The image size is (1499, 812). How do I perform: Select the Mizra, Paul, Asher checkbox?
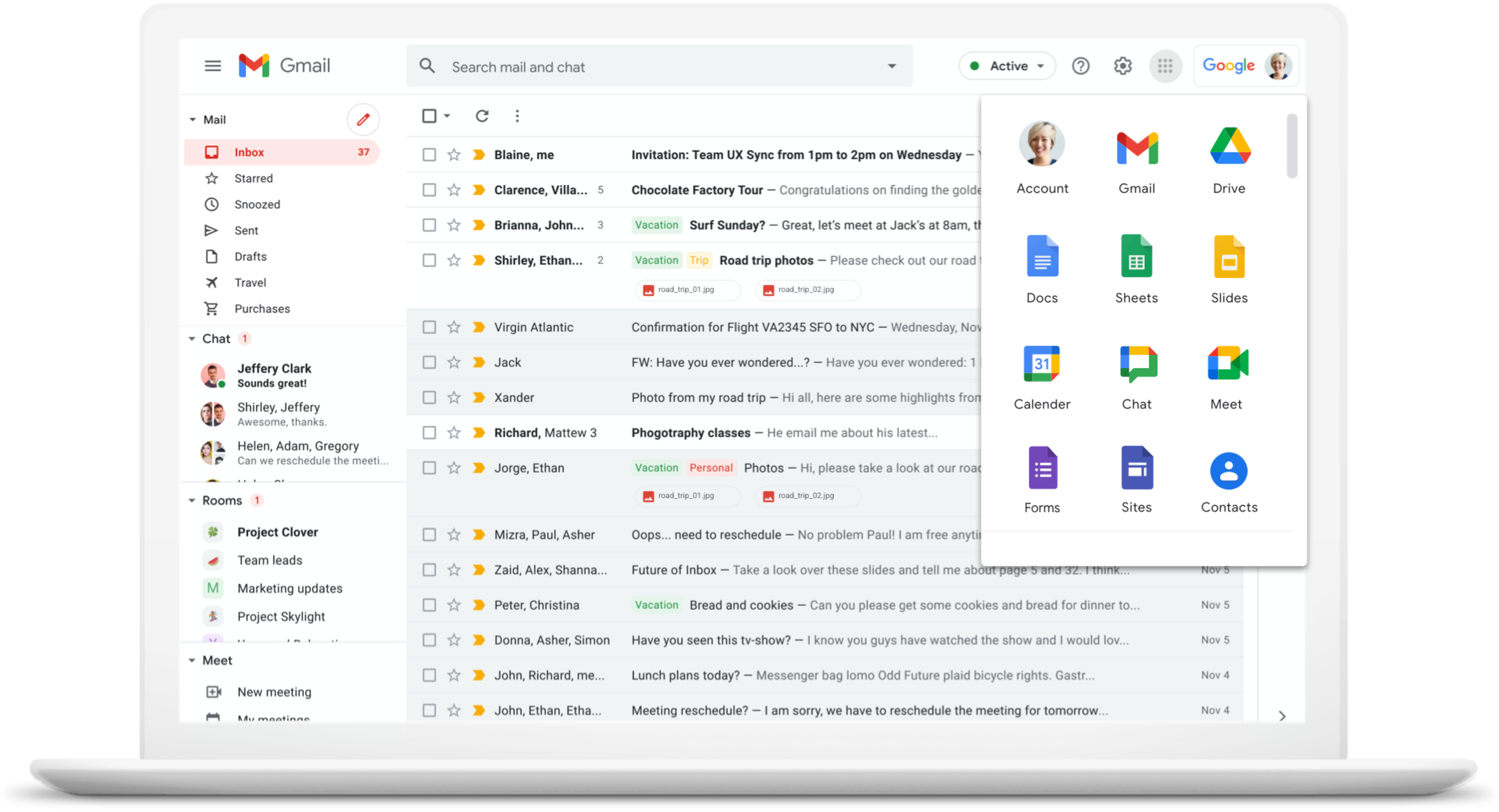(x=429, y=535)
